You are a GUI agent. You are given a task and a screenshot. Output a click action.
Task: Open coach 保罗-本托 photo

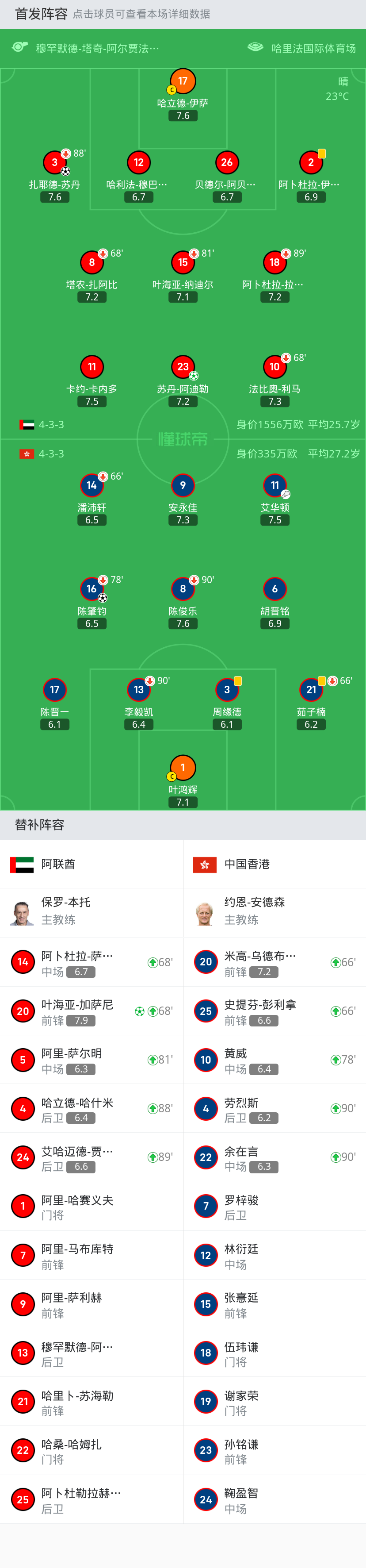click(22, 912)
